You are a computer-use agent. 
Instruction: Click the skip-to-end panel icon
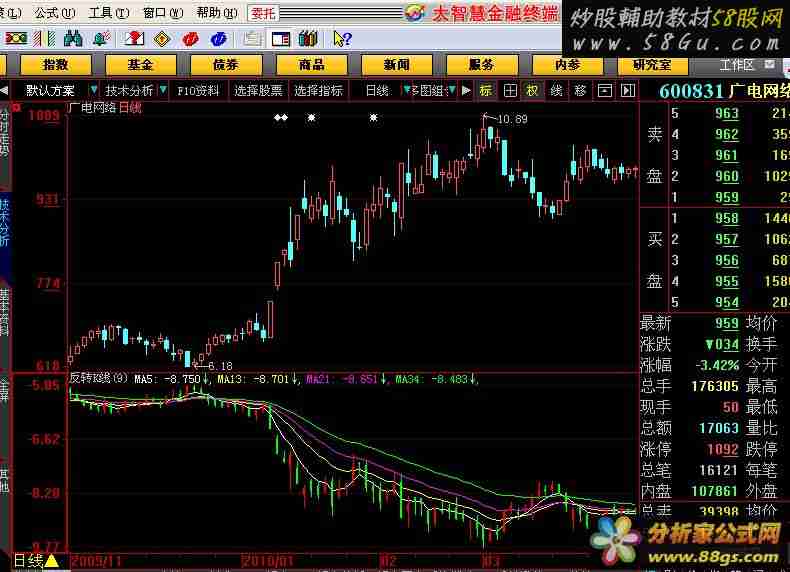pyautogui.click(x=627, y=90)
